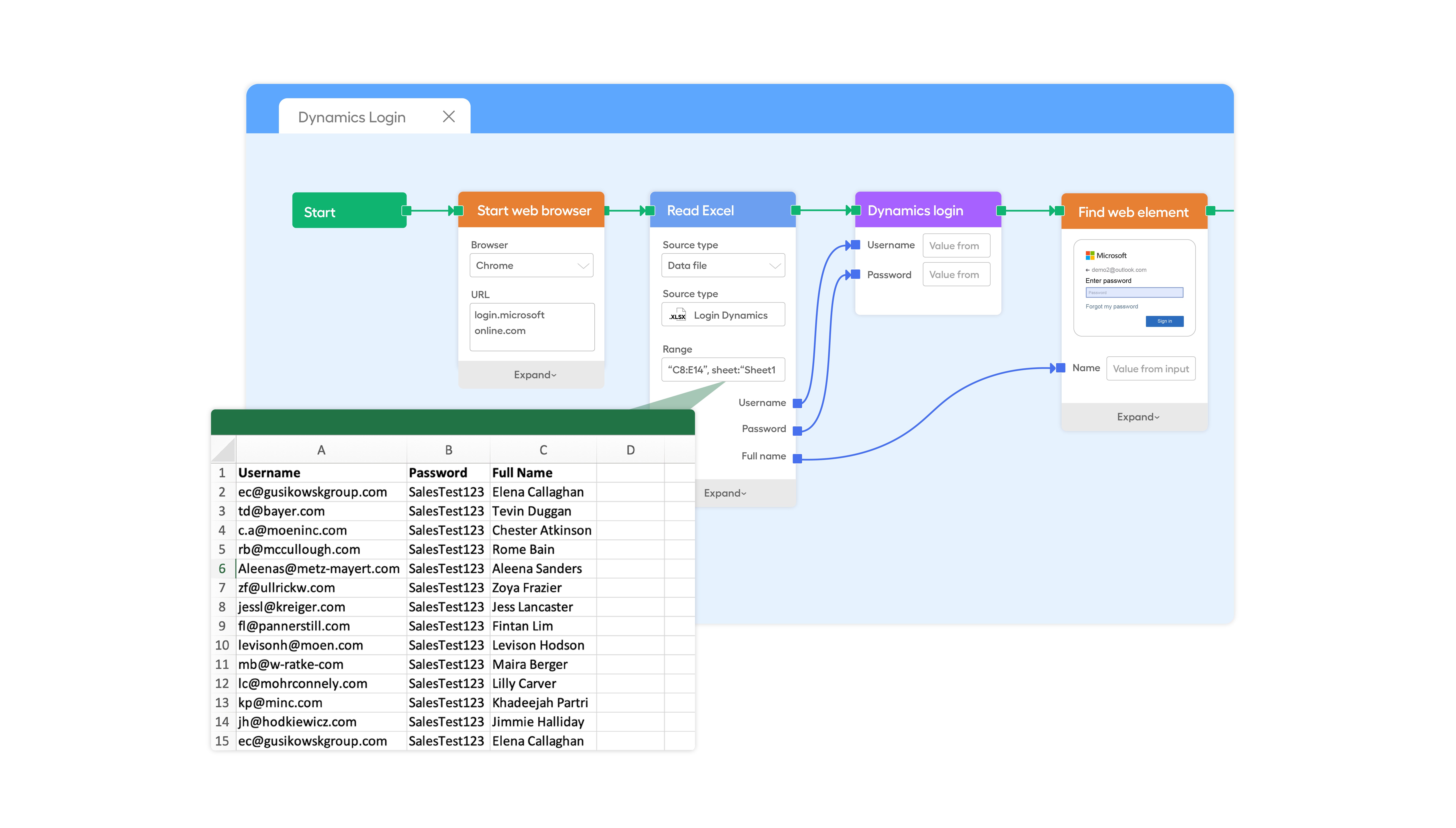Expand the Start web browser node details

(535, 374)
